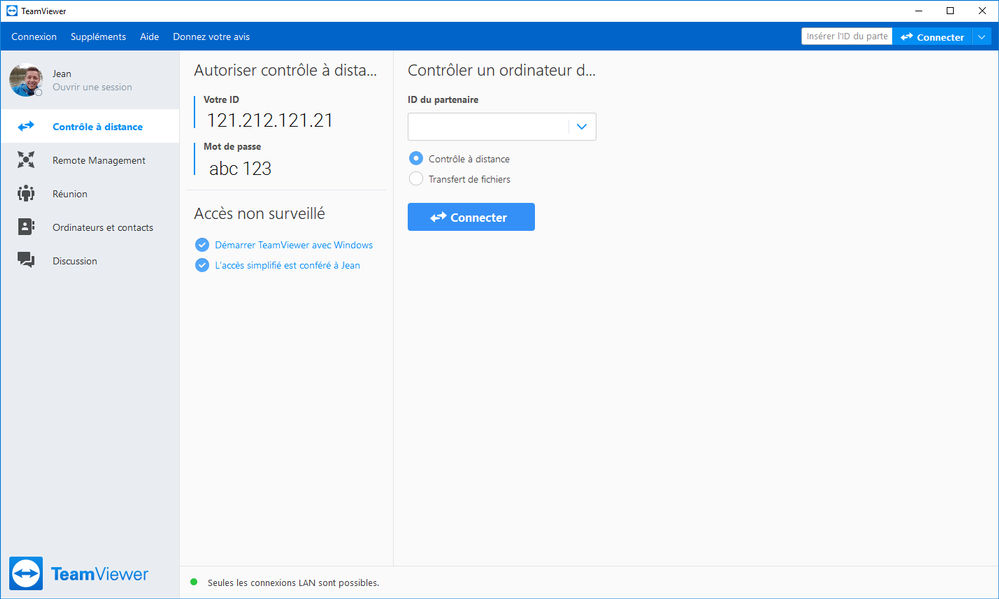Open the Aide menu
This screenshot has width=999, height=599.
pos(149,37)
